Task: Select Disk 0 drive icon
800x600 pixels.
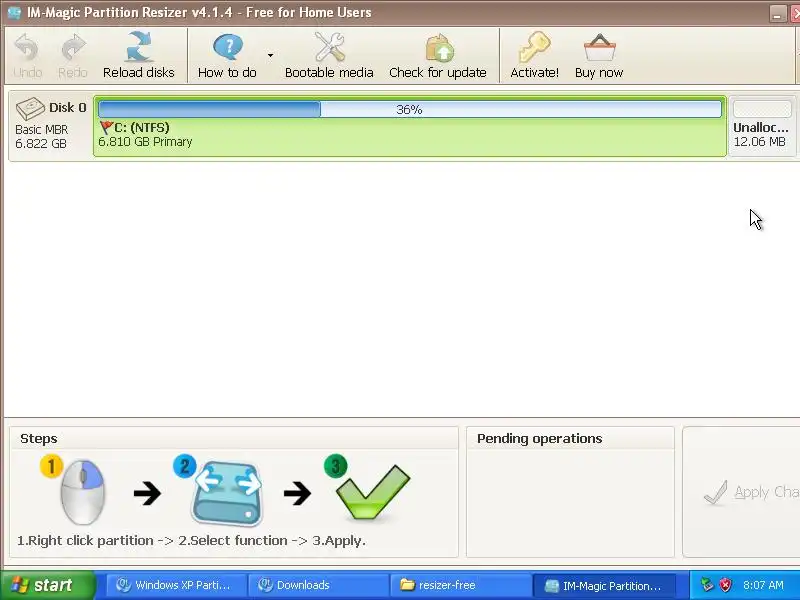Action: pos(30,108)
